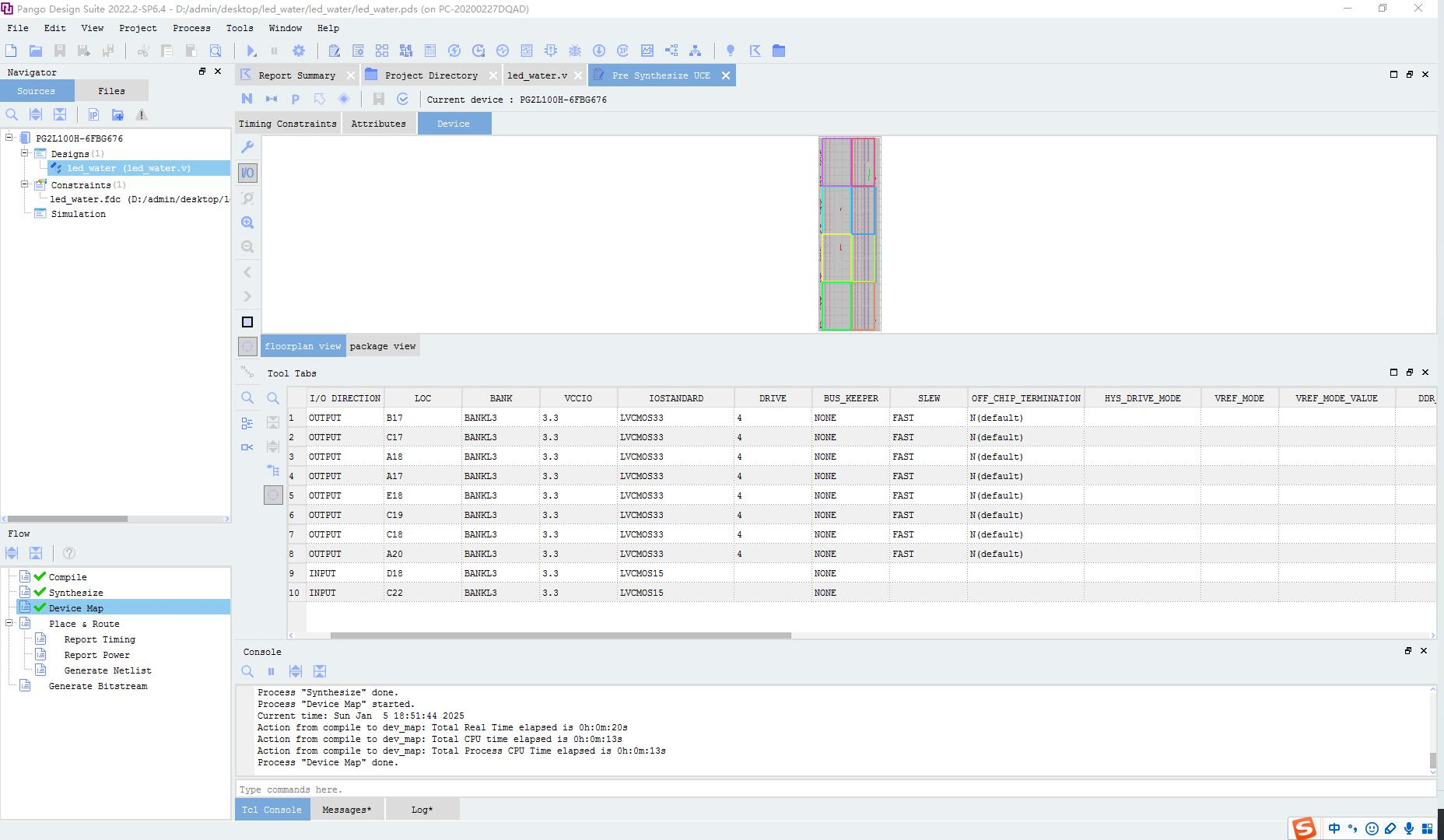Viewport: 1444px width, 840px height.
Task: Click the hierarchy tree icon in toolbar
Action: point(696,51)
